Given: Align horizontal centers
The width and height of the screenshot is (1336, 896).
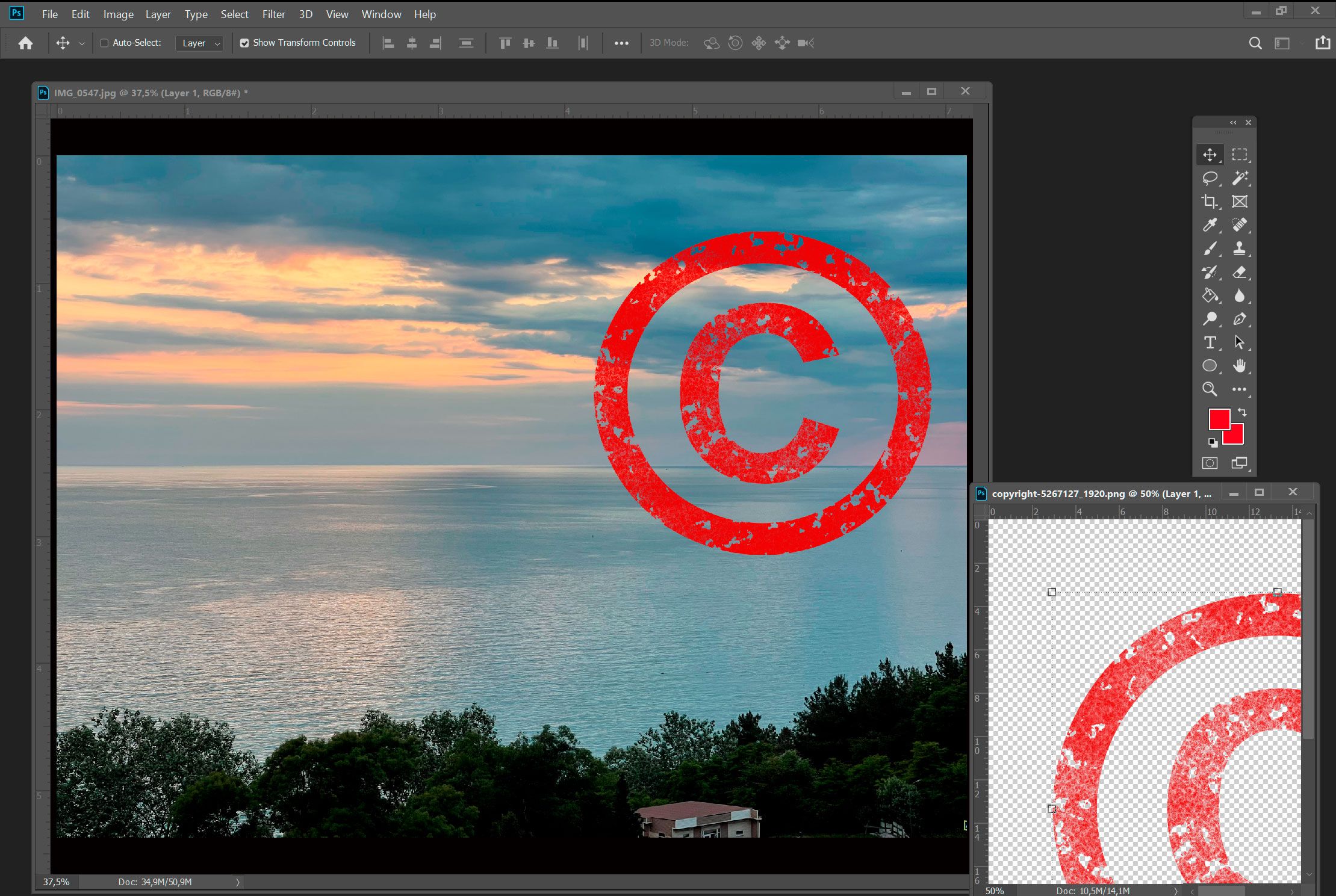Looking at the screenshot, I should (412, 43).
